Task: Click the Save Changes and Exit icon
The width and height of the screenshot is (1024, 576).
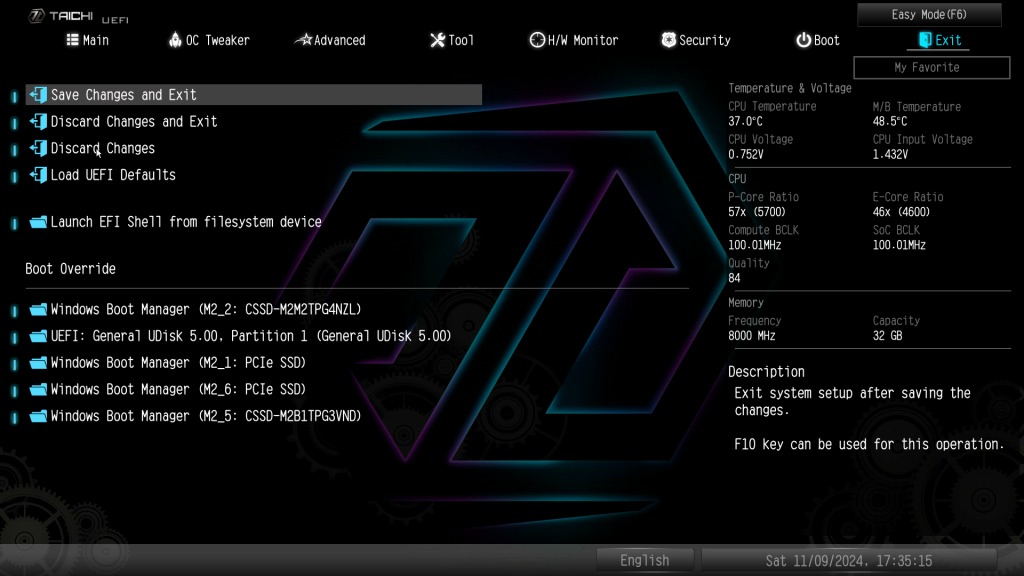Action: [x=38, y=95]
